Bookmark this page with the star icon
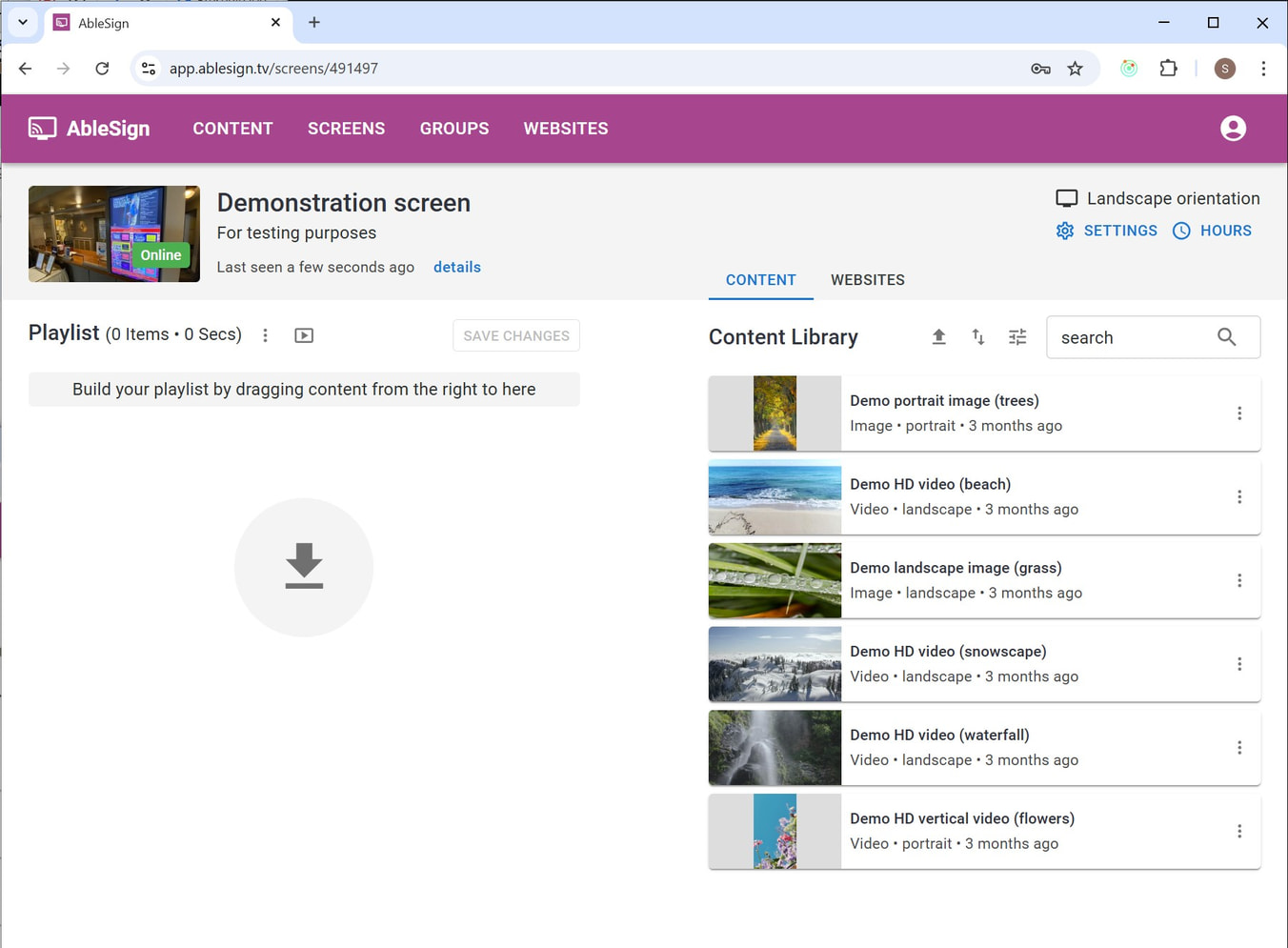 1075,69
